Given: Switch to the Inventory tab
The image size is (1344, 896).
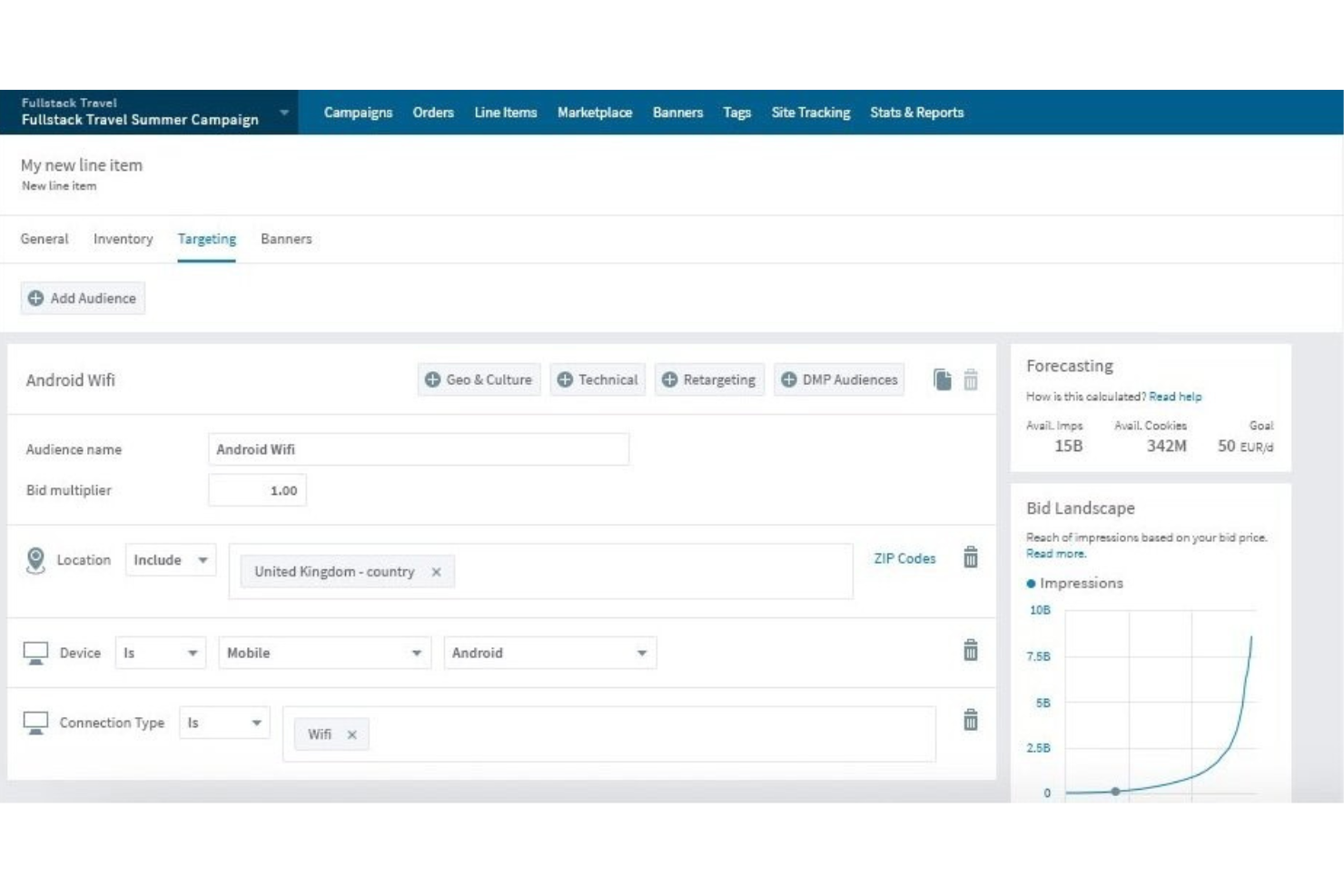Looking at the screenshot, I should tap(122, 239).
